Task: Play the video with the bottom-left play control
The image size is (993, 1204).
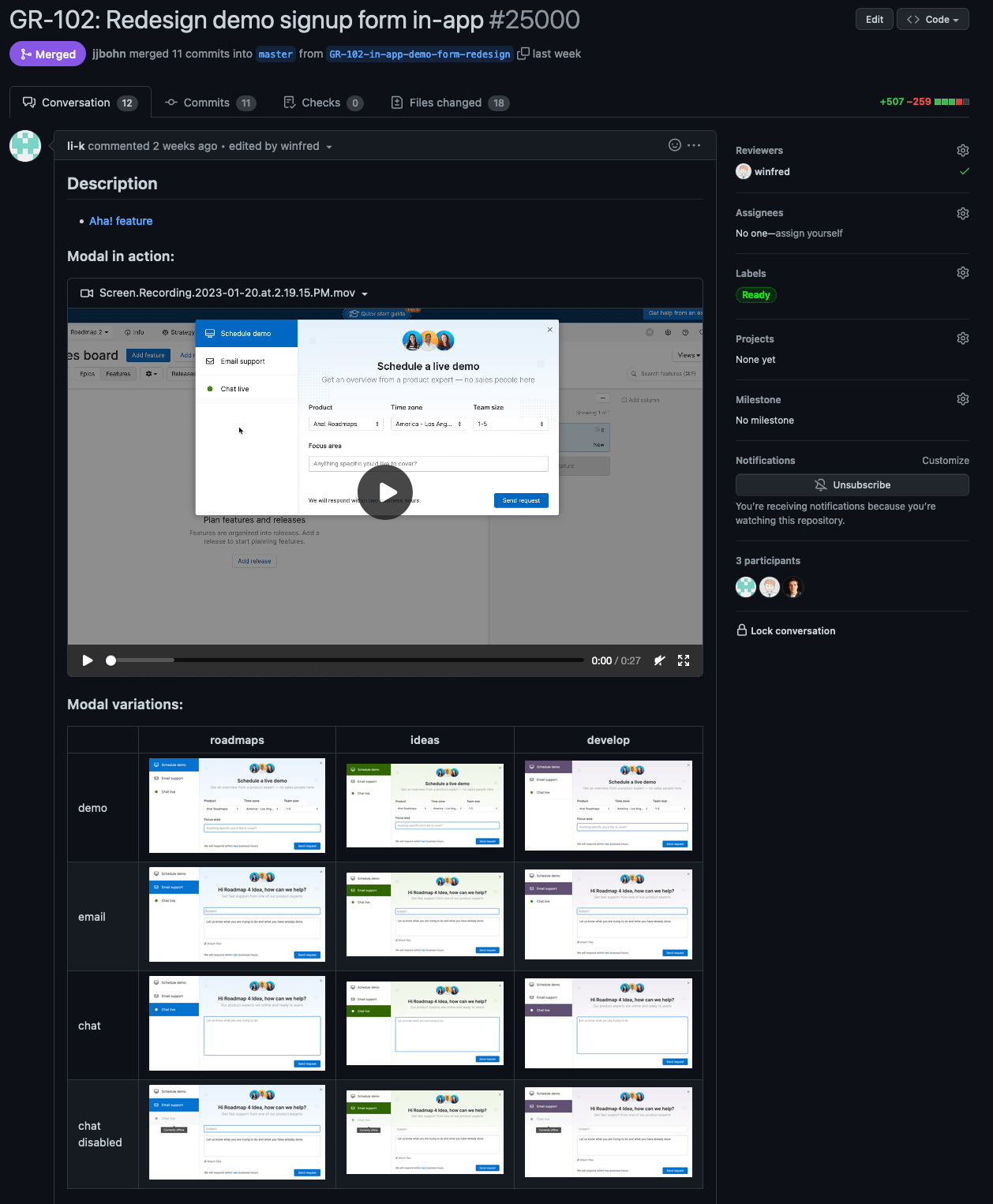Action: click(88, 660)
